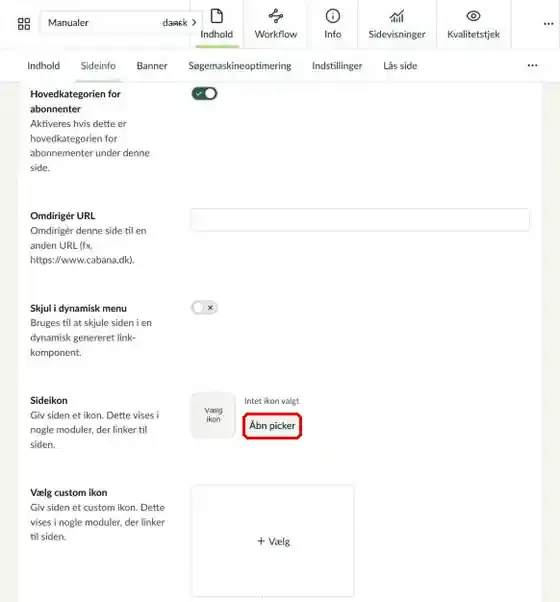Click the Vælg ikon placeholder tile
This screenshot has width=560, height=602.
point(213,415)
